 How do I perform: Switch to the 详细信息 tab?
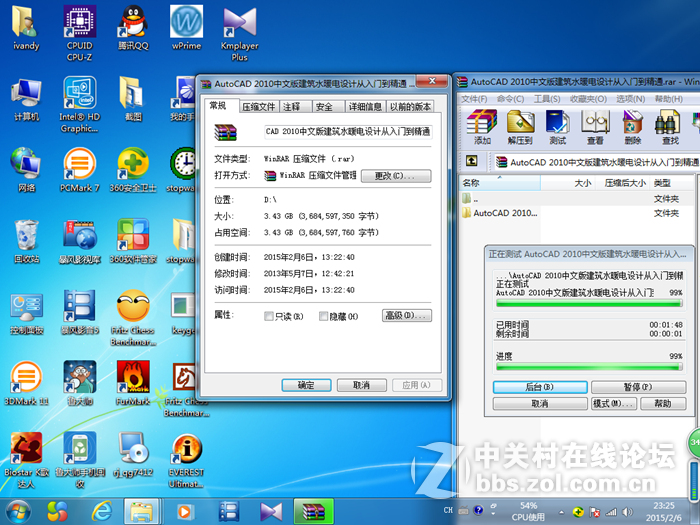click(365, 107)
